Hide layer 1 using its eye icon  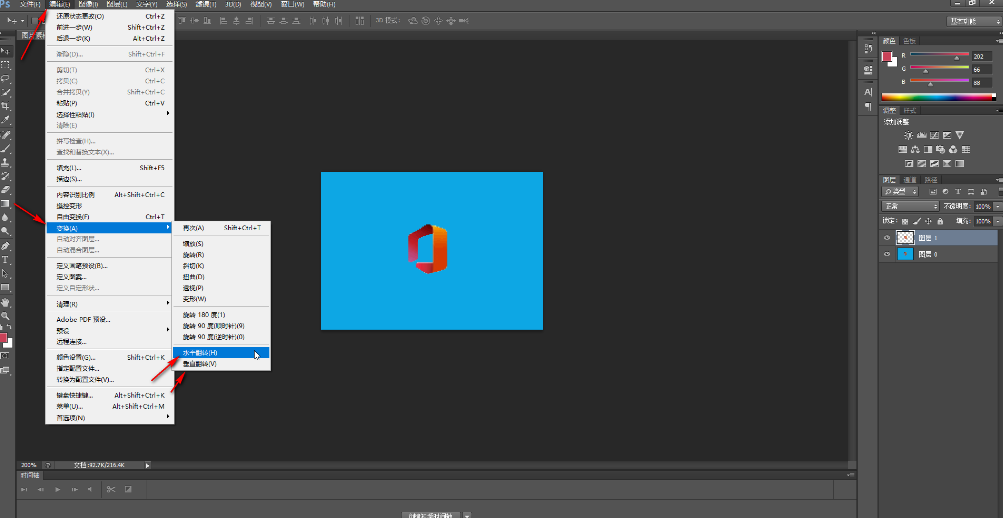(887, 238)
